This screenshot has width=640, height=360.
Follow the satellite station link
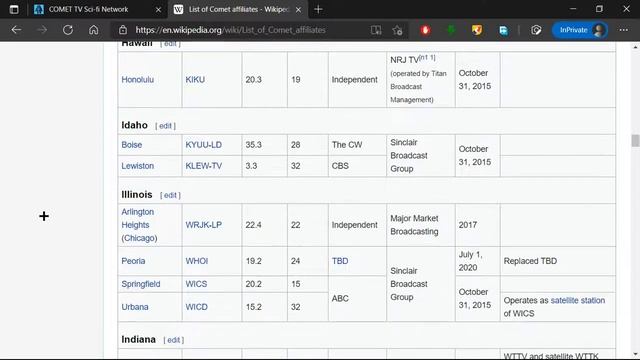(578, 300)
